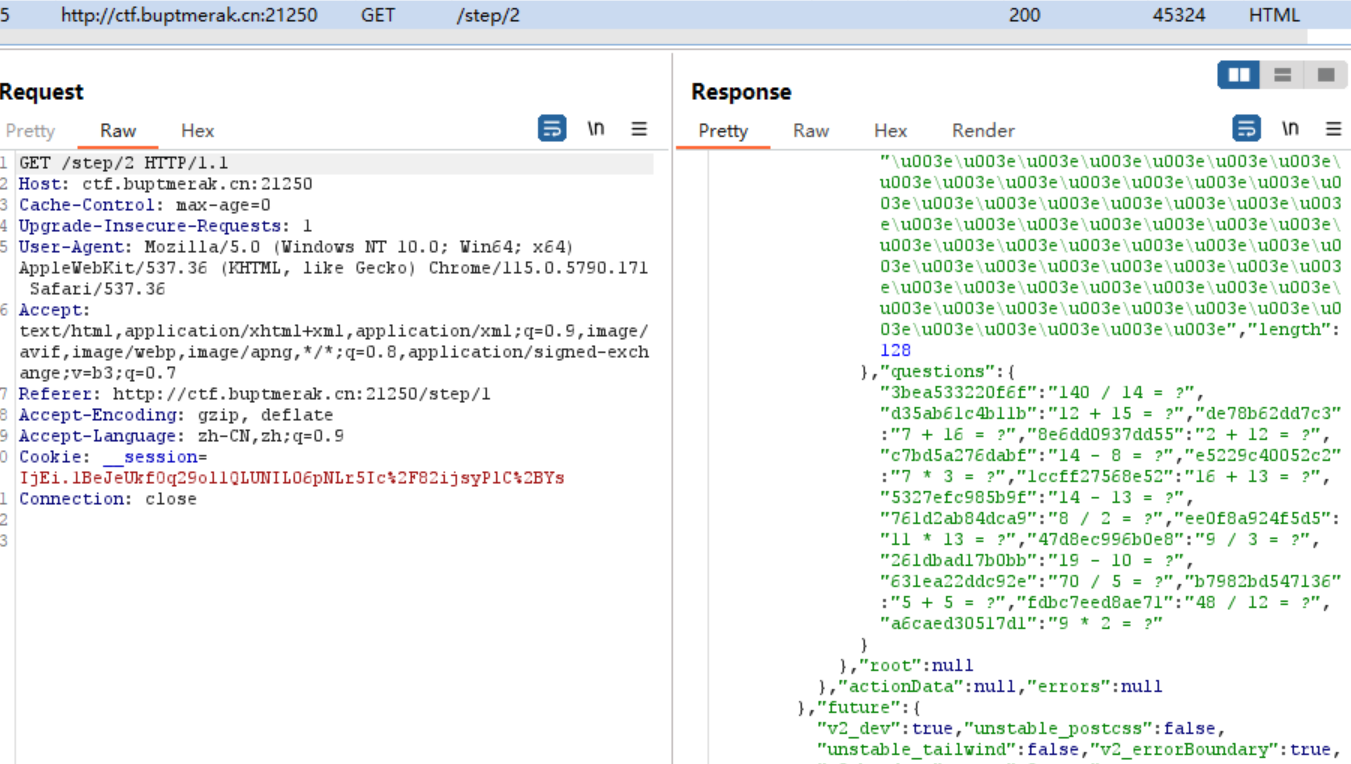Open Response panel hamburger menu
The width and height of the screenshot is (1351, 764).
coord(1333,128)
